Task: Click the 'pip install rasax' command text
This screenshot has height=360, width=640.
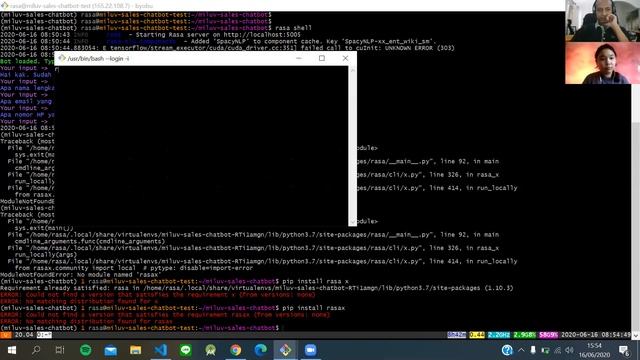Action: coord(313,308)
